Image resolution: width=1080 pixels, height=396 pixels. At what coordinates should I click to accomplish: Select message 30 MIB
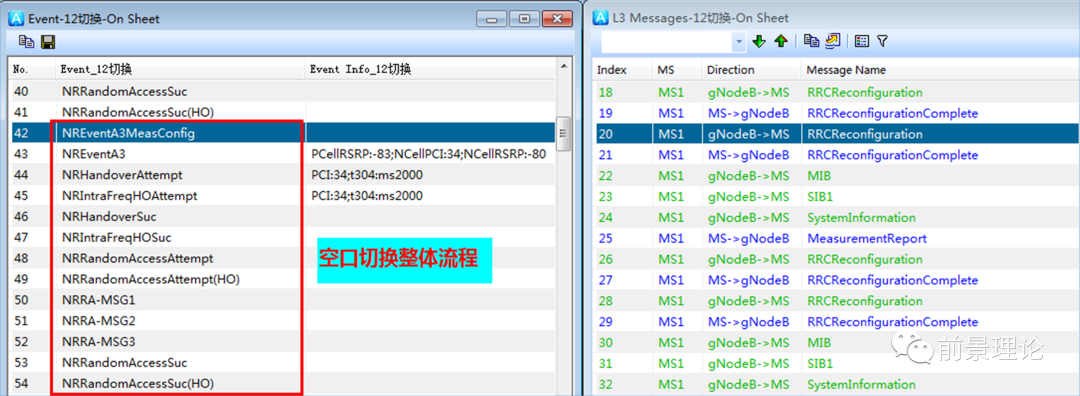(x=836, y=342)
